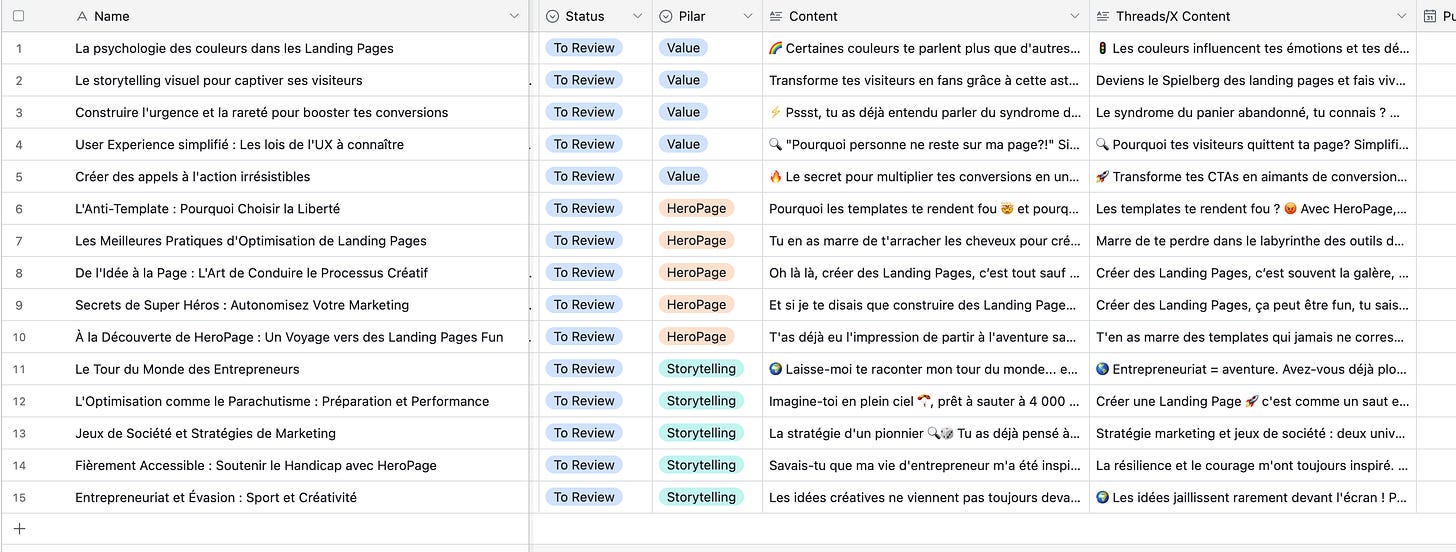Click Threads cell "Le syndrome du panier abandonné"
Viewport: 1456px width, 552px height.
click(x=1253, y=112)
